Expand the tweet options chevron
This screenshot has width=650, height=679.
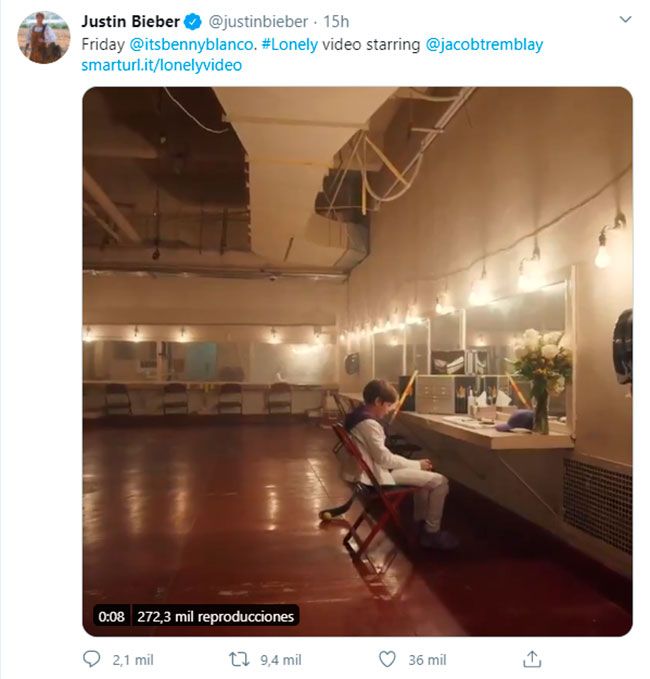(625, 20)
